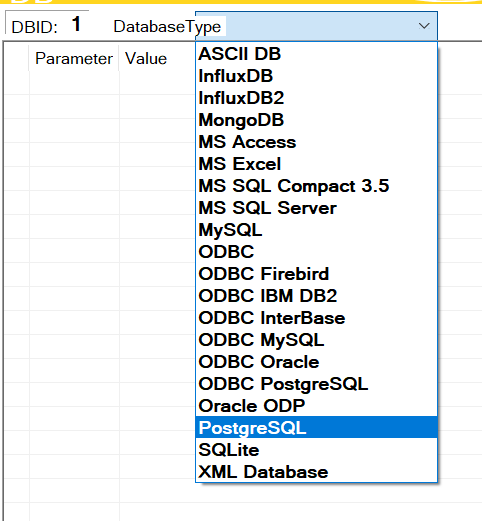The image size is (482, 521).
Task: Select highlighted PostgreSQL entry
Action: point(316,427)
